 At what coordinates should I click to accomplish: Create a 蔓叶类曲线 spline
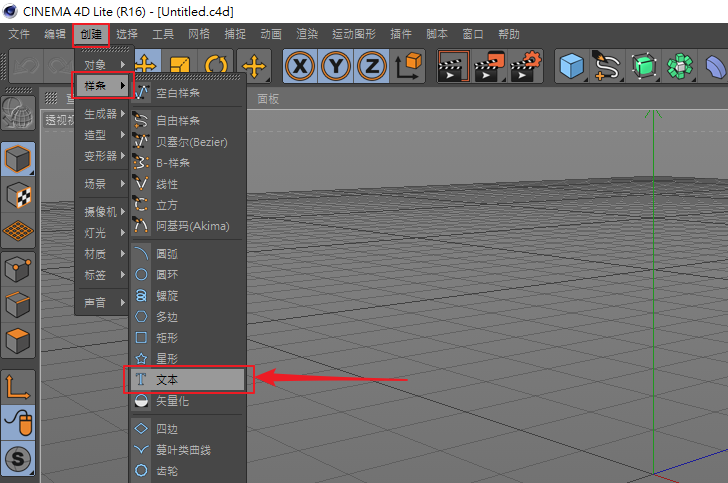pos(188,450)
